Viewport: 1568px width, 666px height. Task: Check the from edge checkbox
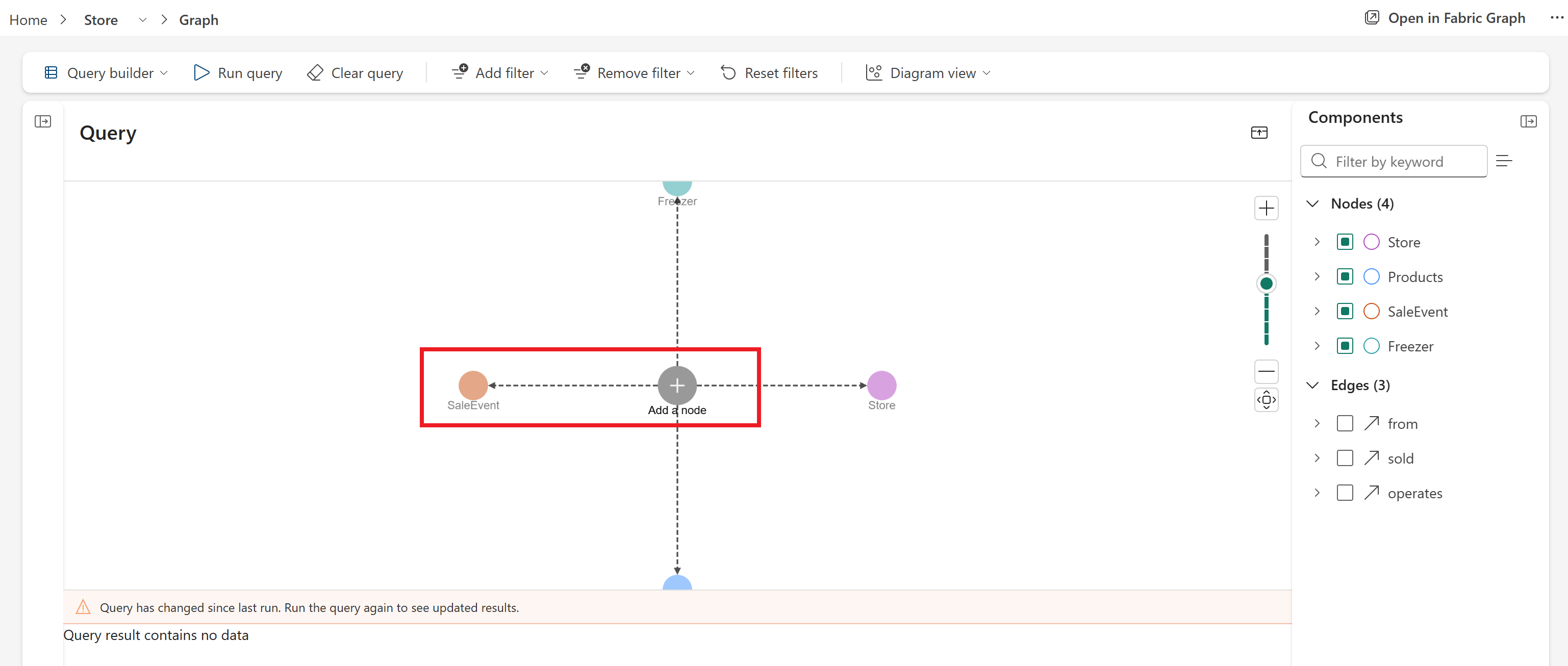tap(1345, 423)
